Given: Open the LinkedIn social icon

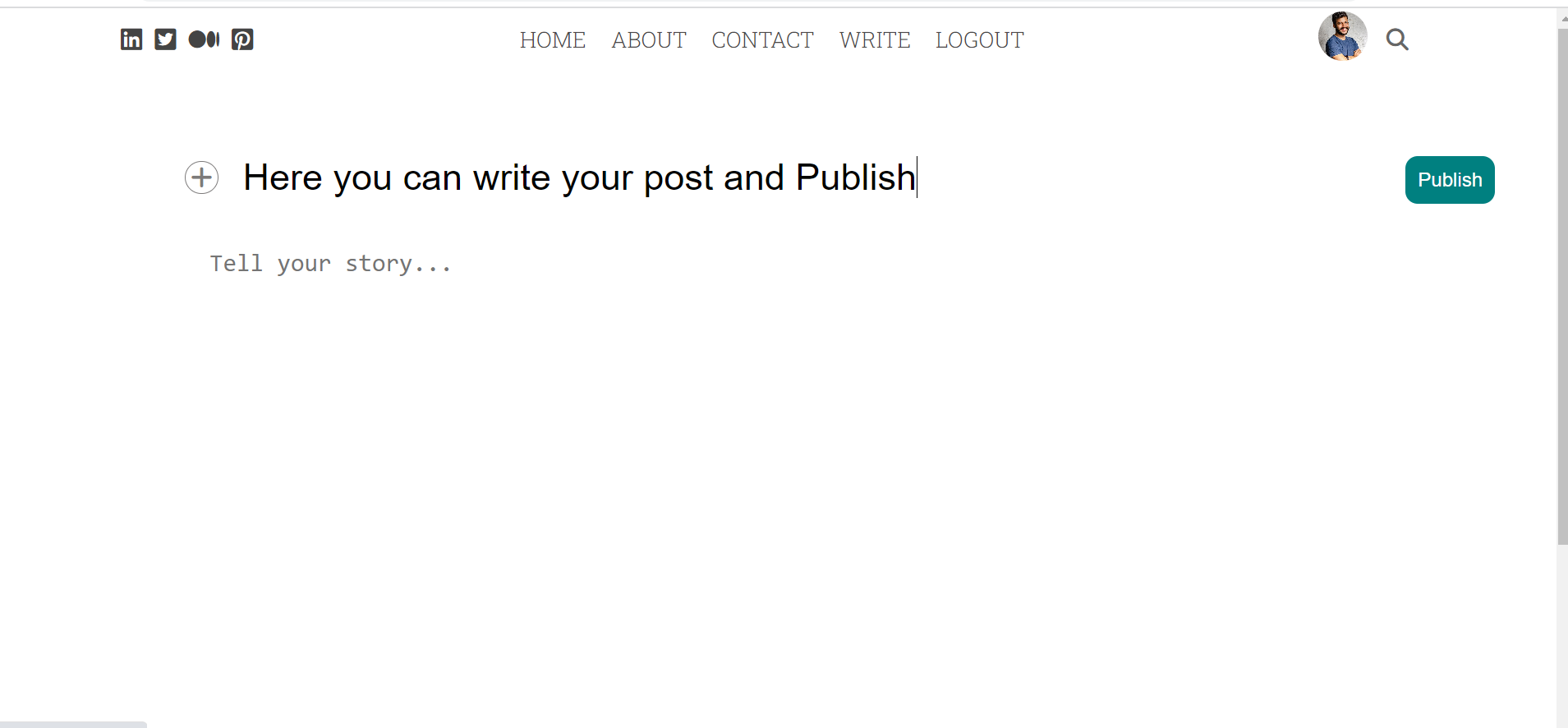Looking at the screenshot, I should (x=131, y=39).
